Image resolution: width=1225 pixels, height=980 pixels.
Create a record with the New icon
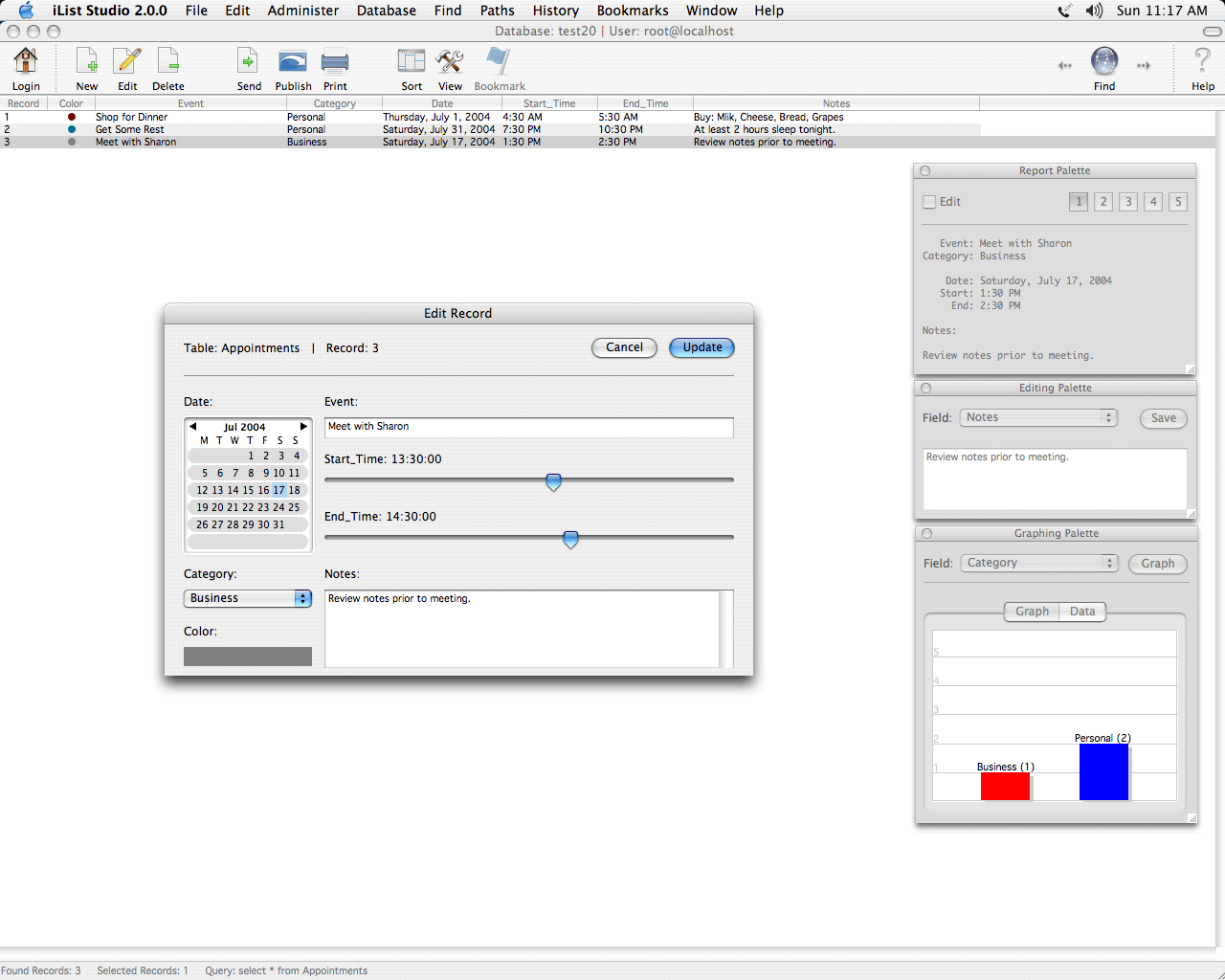pyautogui.click(x=87, y=61)
